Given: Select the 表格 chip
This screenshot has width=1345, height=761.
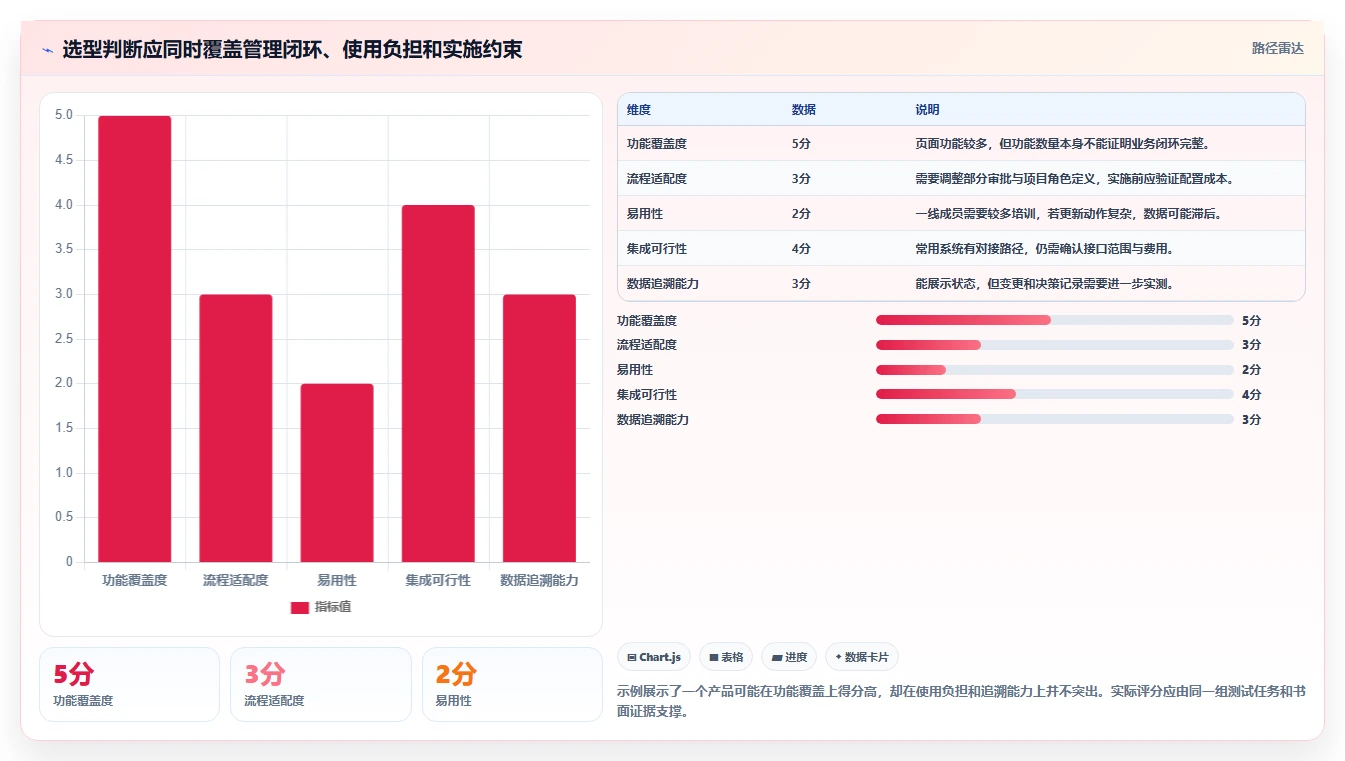Looking at the screenshot, I should pyautogui.click(x=726, y=657).
